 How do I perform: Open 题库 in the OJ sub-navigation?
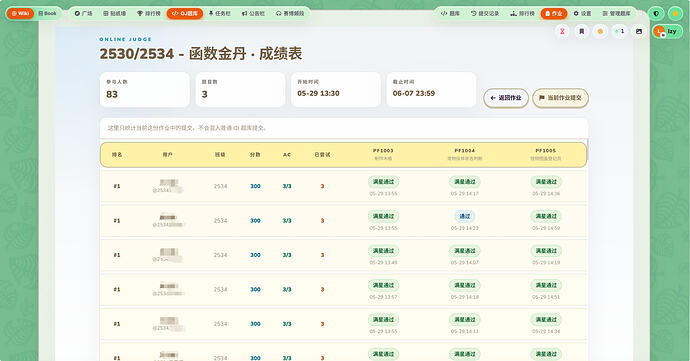click(450, 13)
